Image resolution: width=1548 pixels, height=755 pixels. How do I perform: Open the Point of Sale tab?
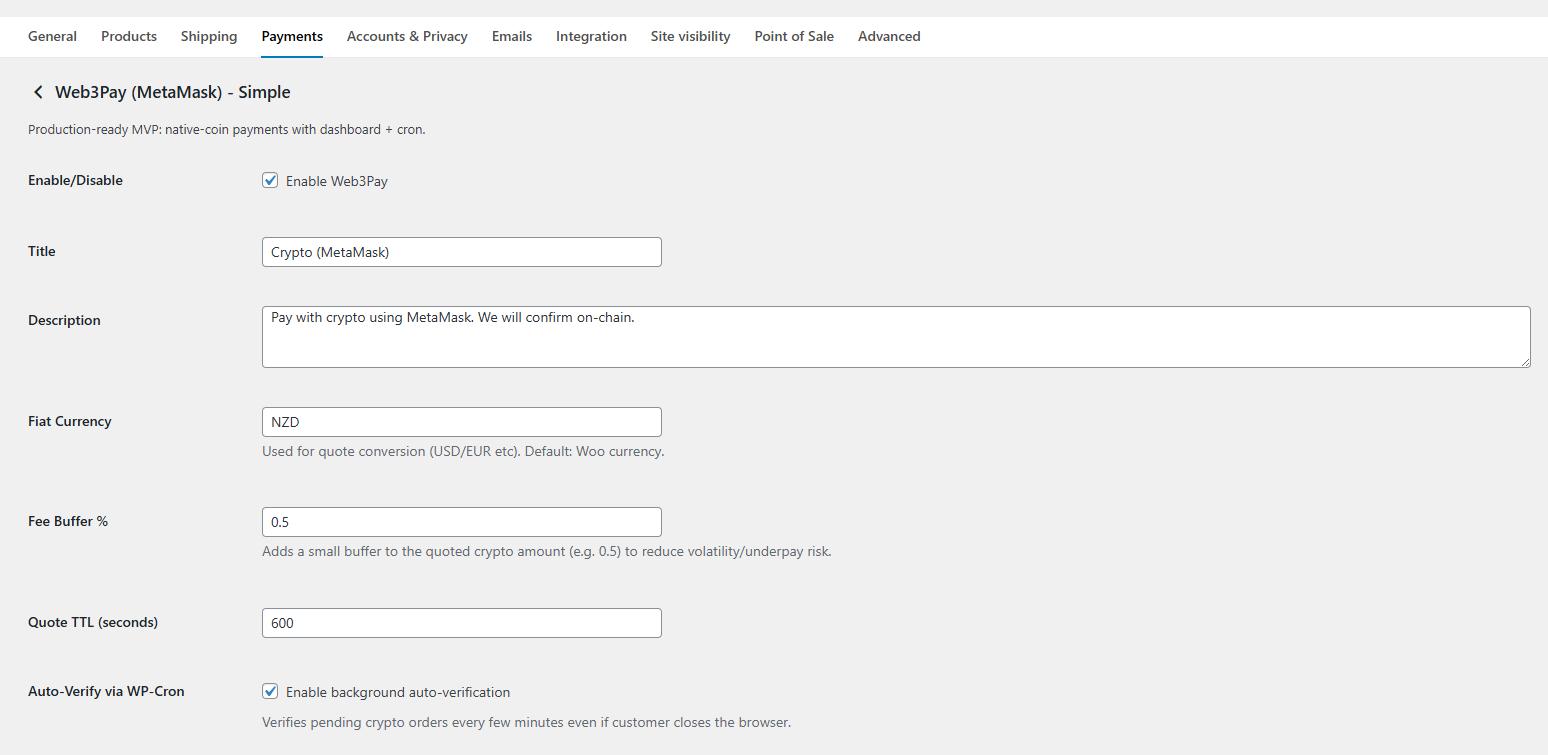[794, 36]
